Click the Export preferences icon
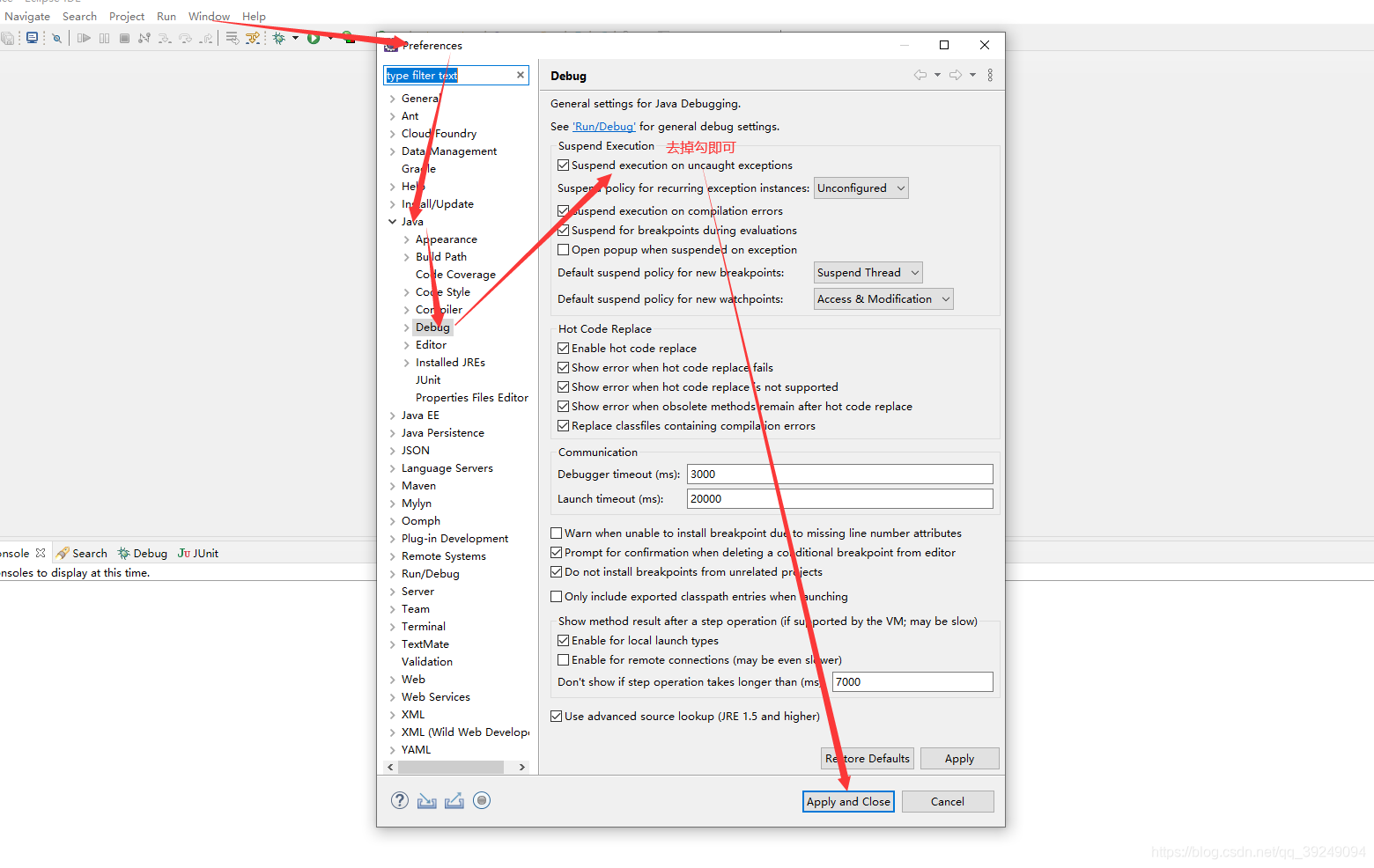 pos(454,800)
